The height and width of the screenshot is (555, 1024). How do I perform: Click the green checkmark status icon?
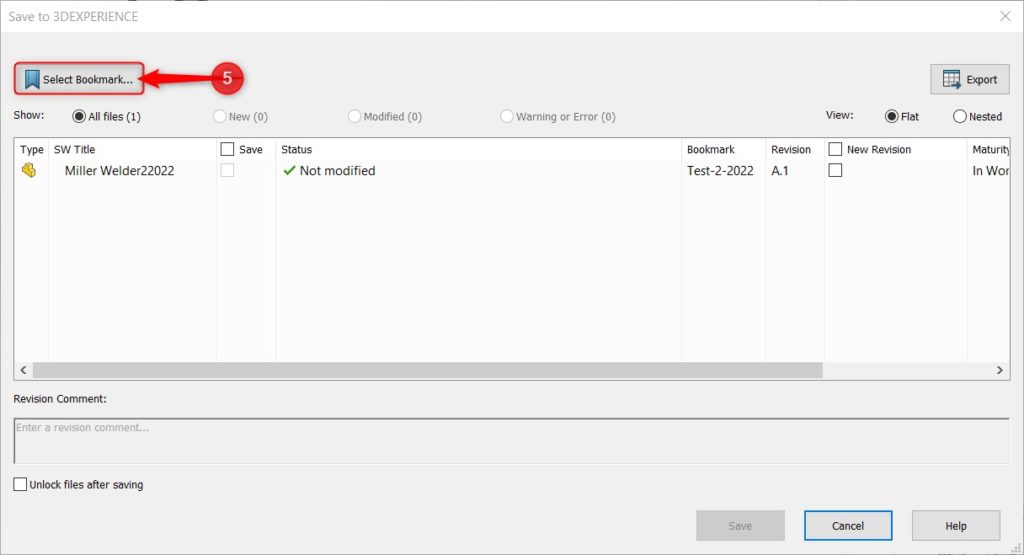(x=289, y=170)
